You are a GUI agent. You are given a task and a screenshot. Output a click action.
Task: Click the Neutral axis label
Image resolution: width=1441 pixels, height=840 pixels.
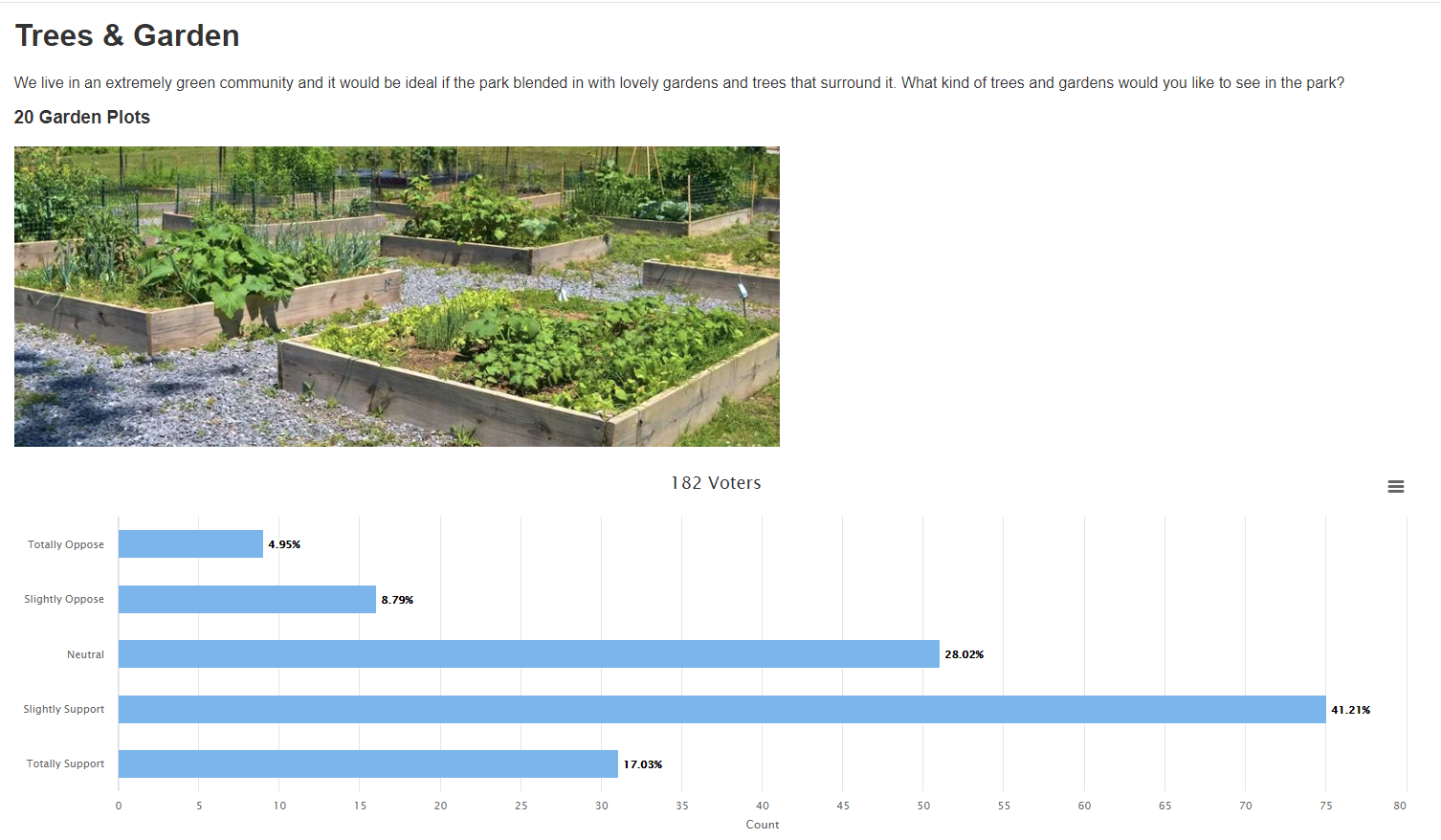[85, 654]
